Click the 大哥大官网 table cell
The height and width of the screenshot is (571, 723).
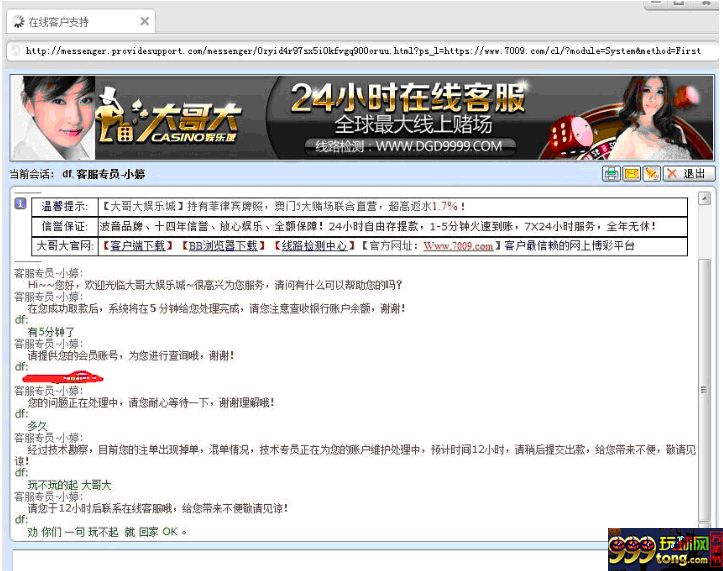click(65, 246)
